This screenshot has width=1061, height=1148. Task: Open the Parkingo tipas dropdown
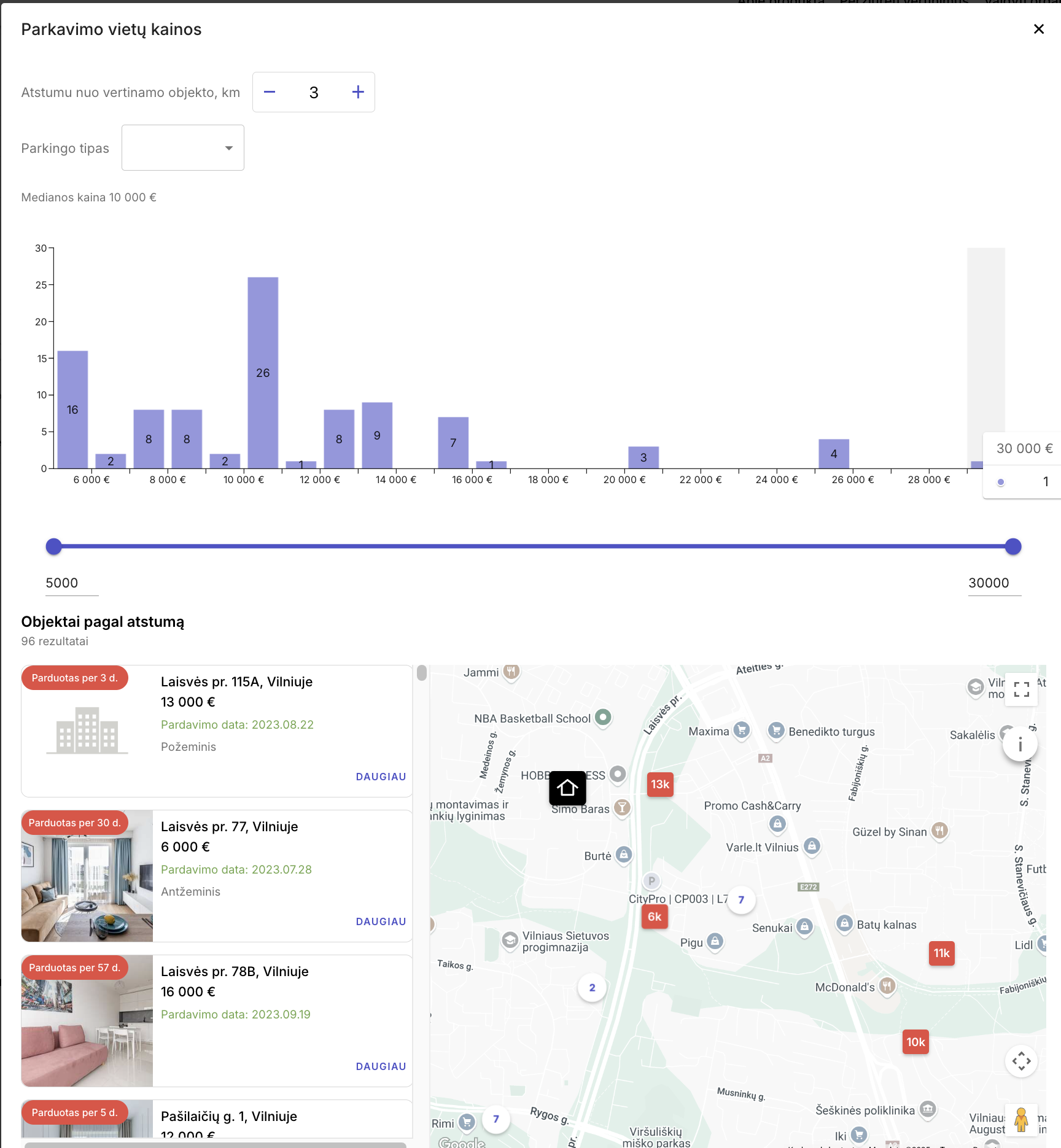(x=183, y=148)
